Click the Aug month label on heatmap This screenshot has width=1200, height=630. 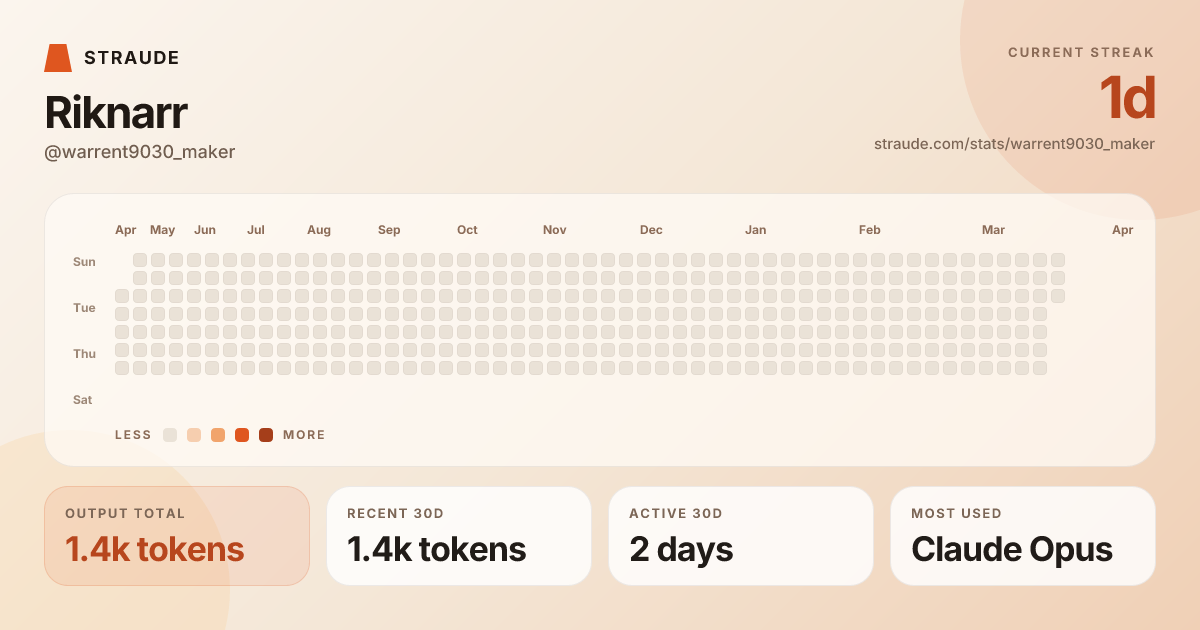tap(319, 230)
